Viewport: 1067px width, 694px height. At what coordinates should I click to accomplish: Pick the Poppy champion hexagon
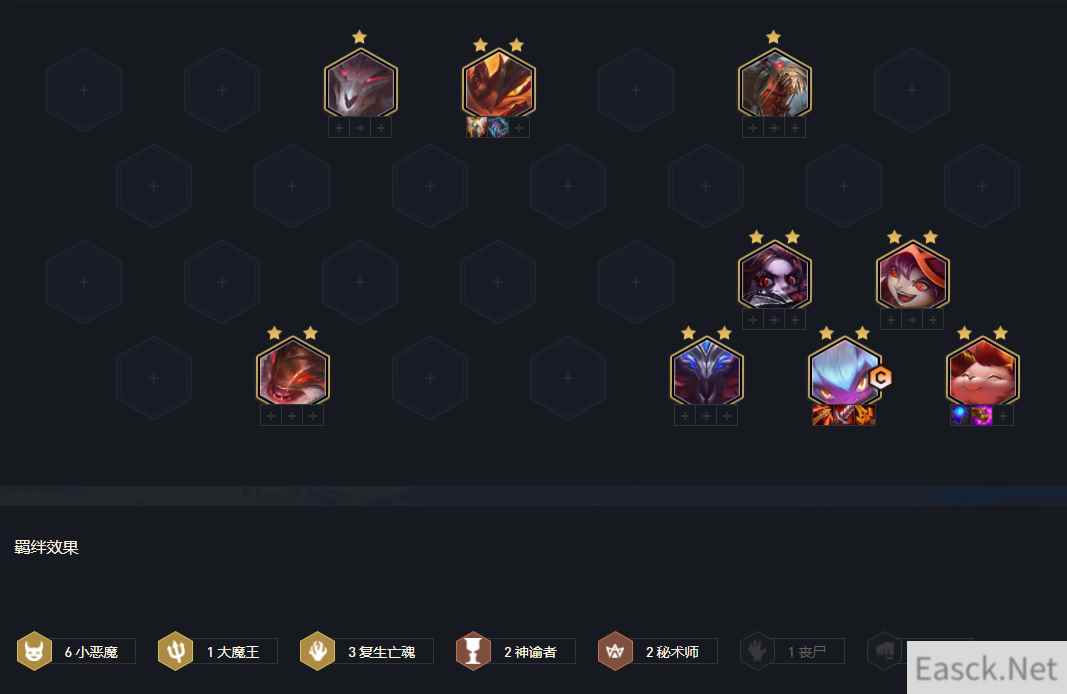[x=775, y=275]
